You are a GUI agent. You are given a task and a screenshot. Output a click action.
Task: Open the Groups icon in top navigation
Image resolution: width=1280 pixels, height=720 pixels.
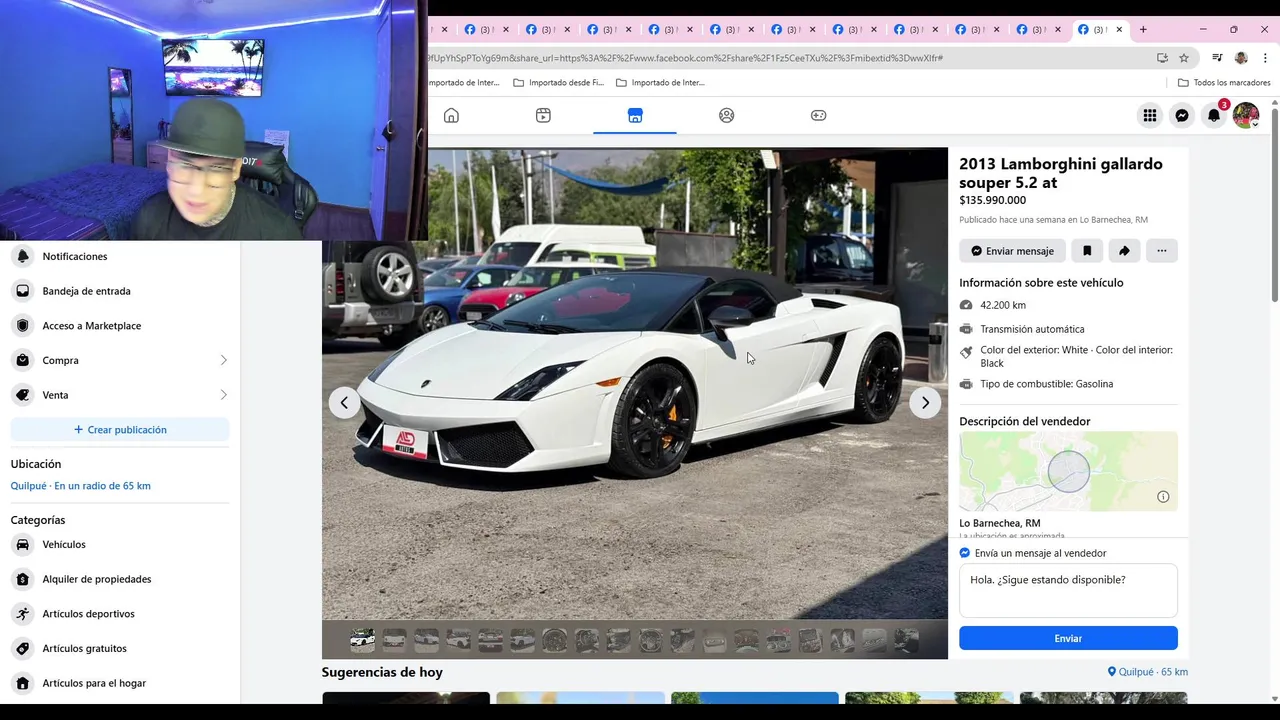pos(727,116)
